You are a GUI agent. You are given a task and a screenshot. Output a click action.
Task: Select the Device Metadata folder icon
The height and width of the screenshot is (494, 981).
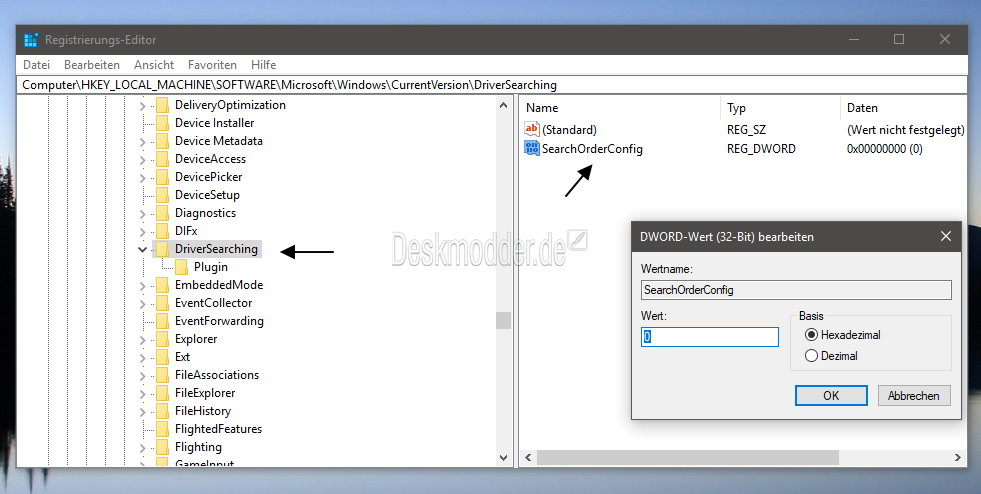pyautogui.click(x=162, y=141)
